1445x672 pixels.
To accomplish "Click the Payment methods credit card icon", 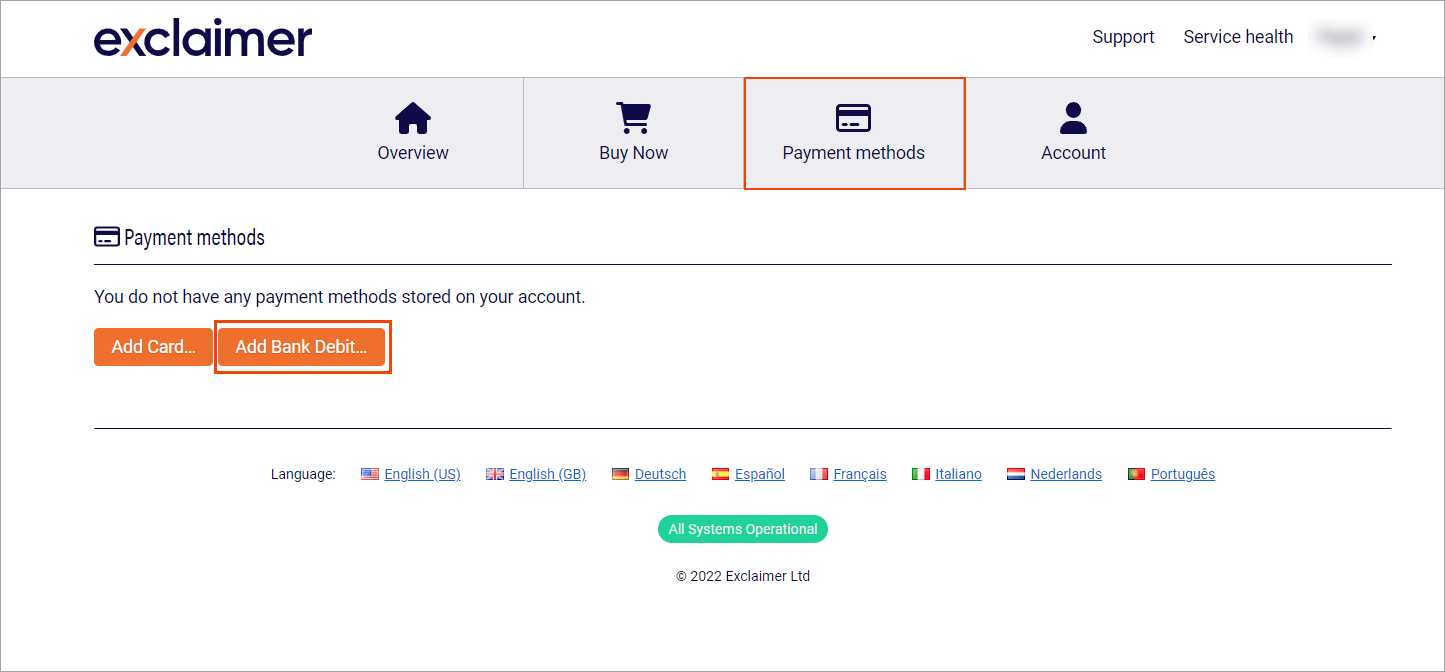I will tap(853, 118).
